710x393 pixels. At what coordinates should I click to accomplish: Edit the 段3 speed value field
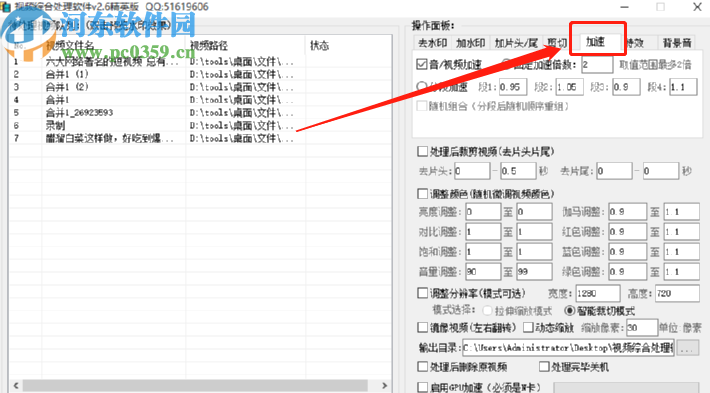[626, 87]
